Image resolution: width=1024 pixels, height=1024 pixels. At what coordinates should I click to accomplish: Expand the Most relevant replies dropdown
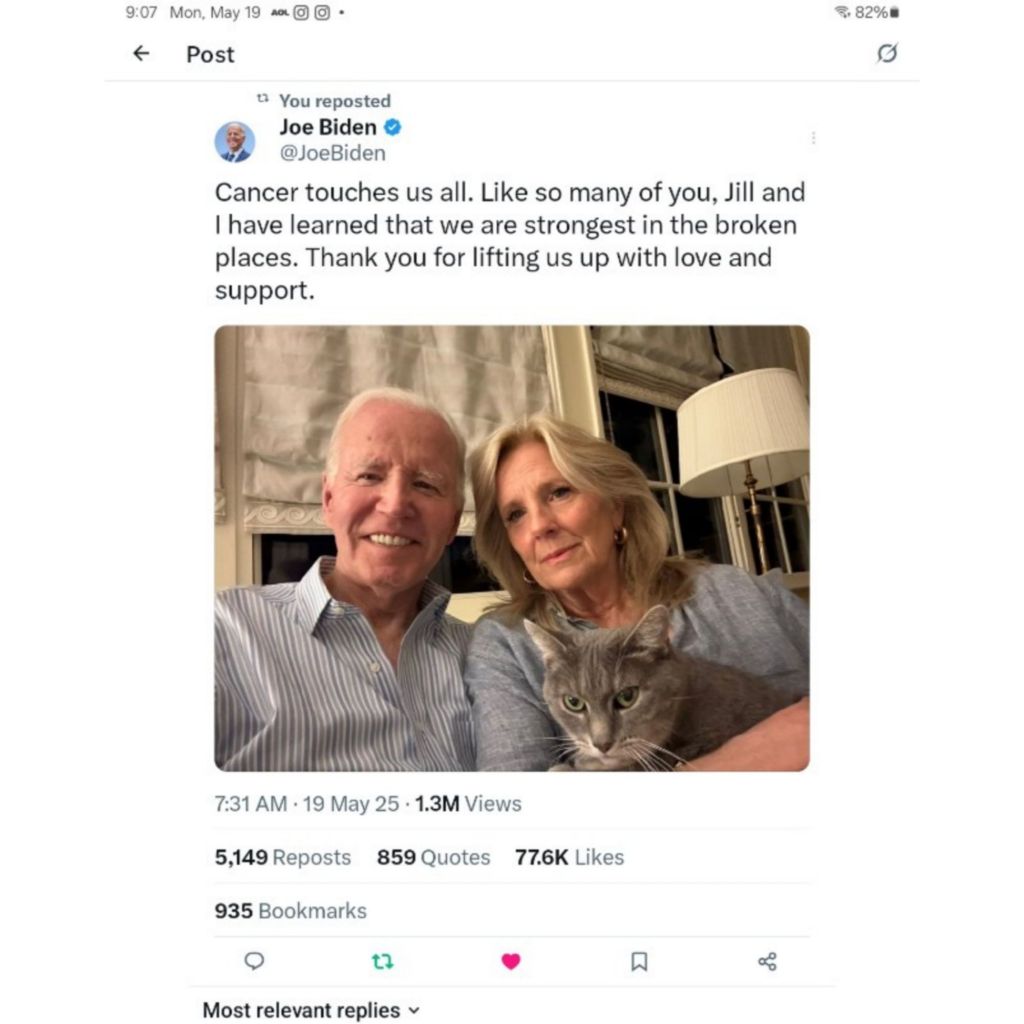pyautogui.click(x=311, y=1010)
